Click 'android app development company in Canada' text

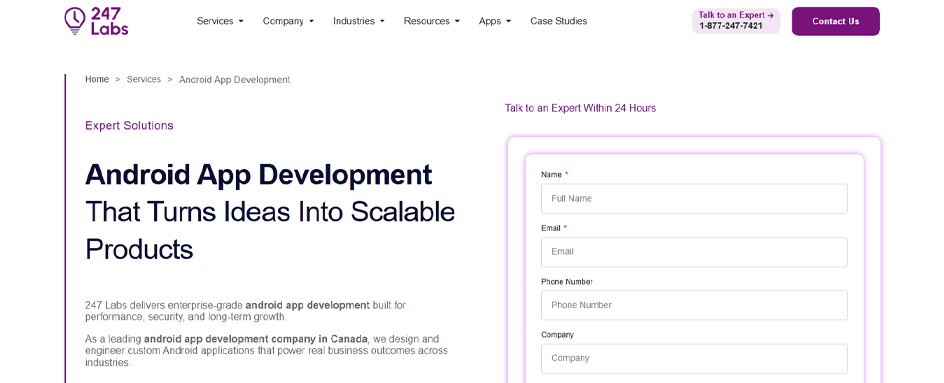[255, 338]
